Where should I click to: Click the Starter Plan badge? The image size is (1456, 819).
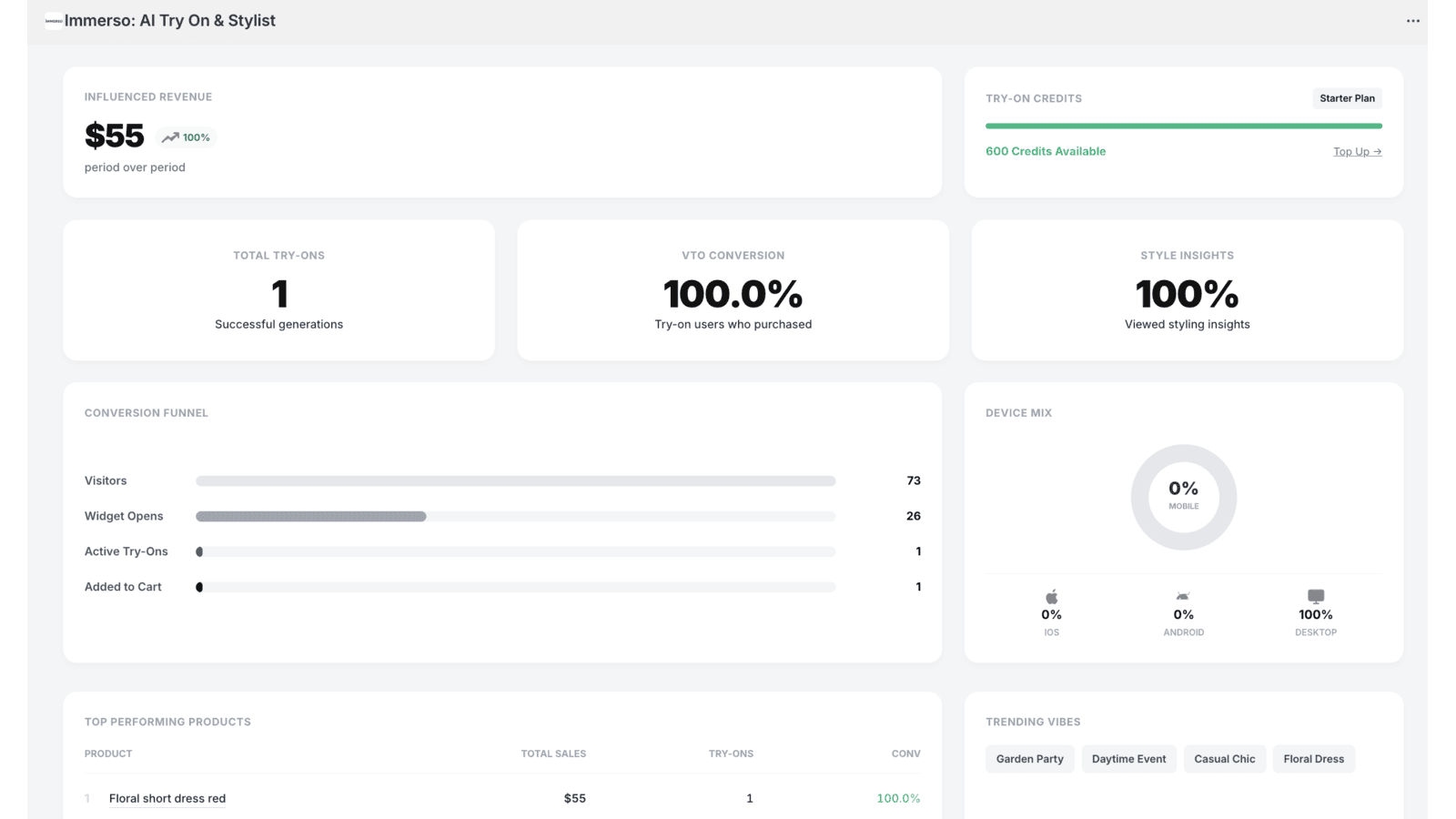(1347, 97)
